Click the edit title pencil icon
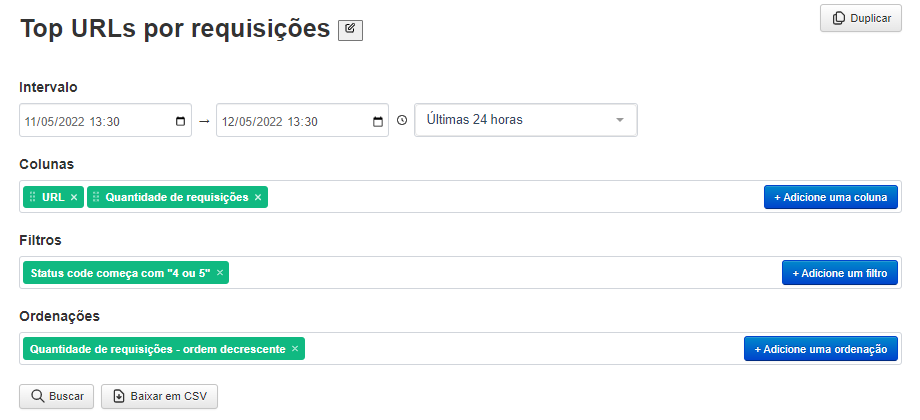This screenshot has width=920, height=420. [x=350, y=30]
